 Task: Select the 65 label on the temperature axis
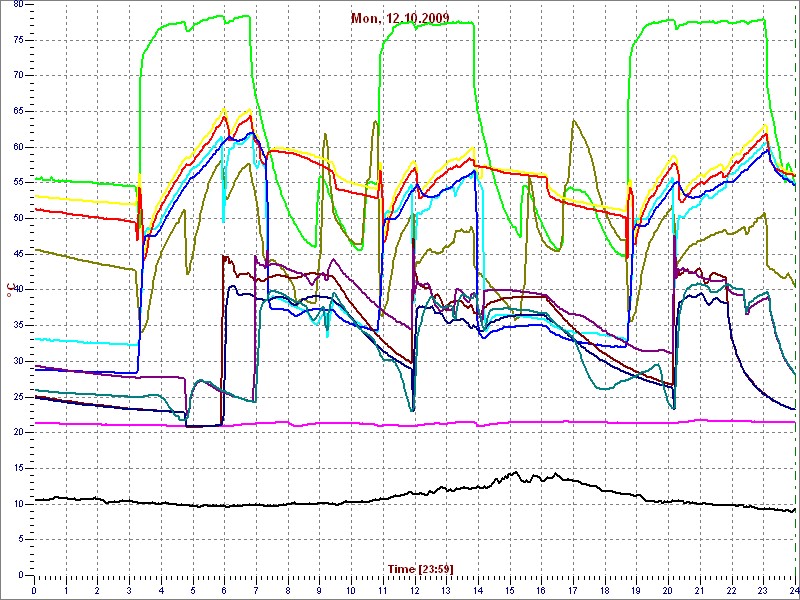tap(18, 111)
